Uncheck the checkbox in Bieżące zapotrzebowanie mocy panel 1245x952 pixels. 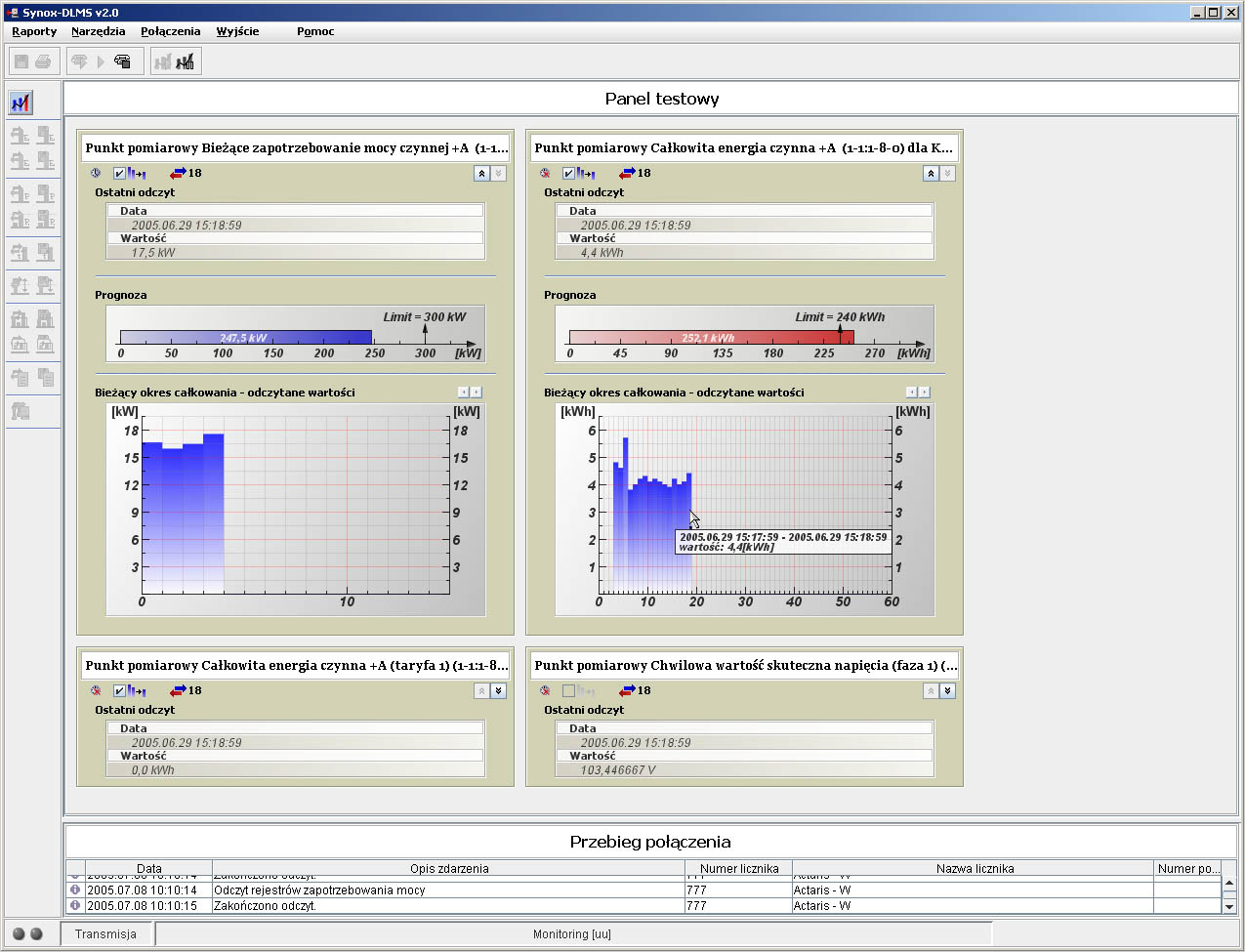click(x=119, y=173)
